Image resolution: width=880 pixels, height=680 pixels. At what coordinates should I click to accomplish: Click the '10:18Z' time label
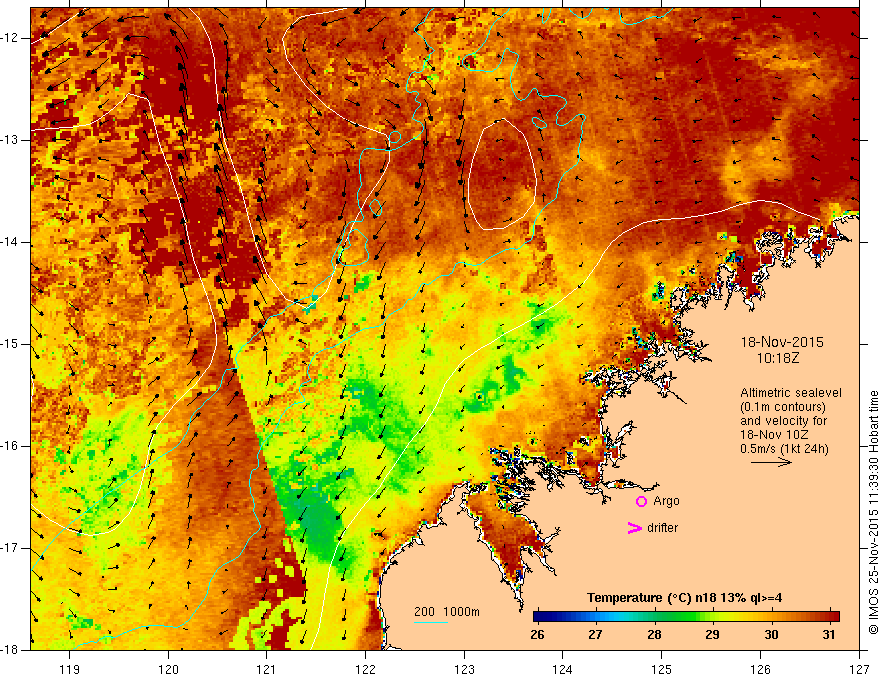point(777,358)
